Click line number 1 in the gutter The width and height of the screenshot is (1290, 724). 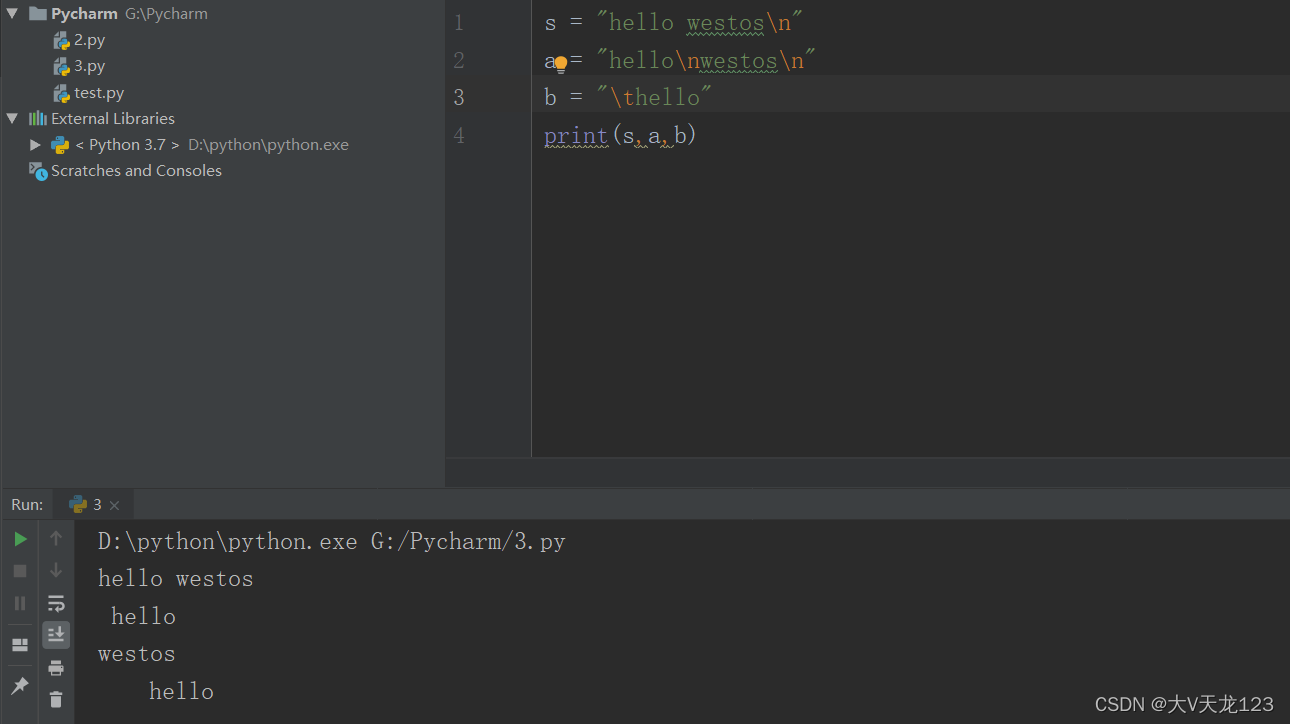point(459,22)
